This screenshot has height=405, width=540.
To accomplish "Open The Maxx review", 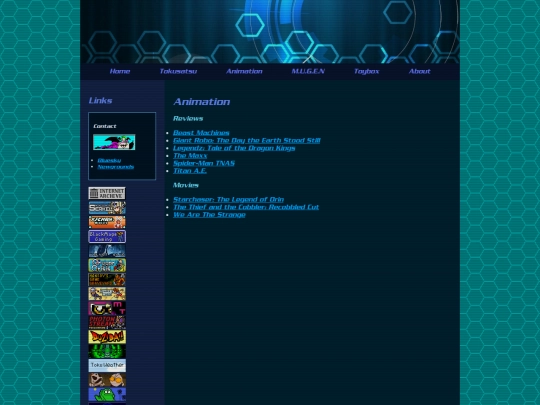I will 190,156.
